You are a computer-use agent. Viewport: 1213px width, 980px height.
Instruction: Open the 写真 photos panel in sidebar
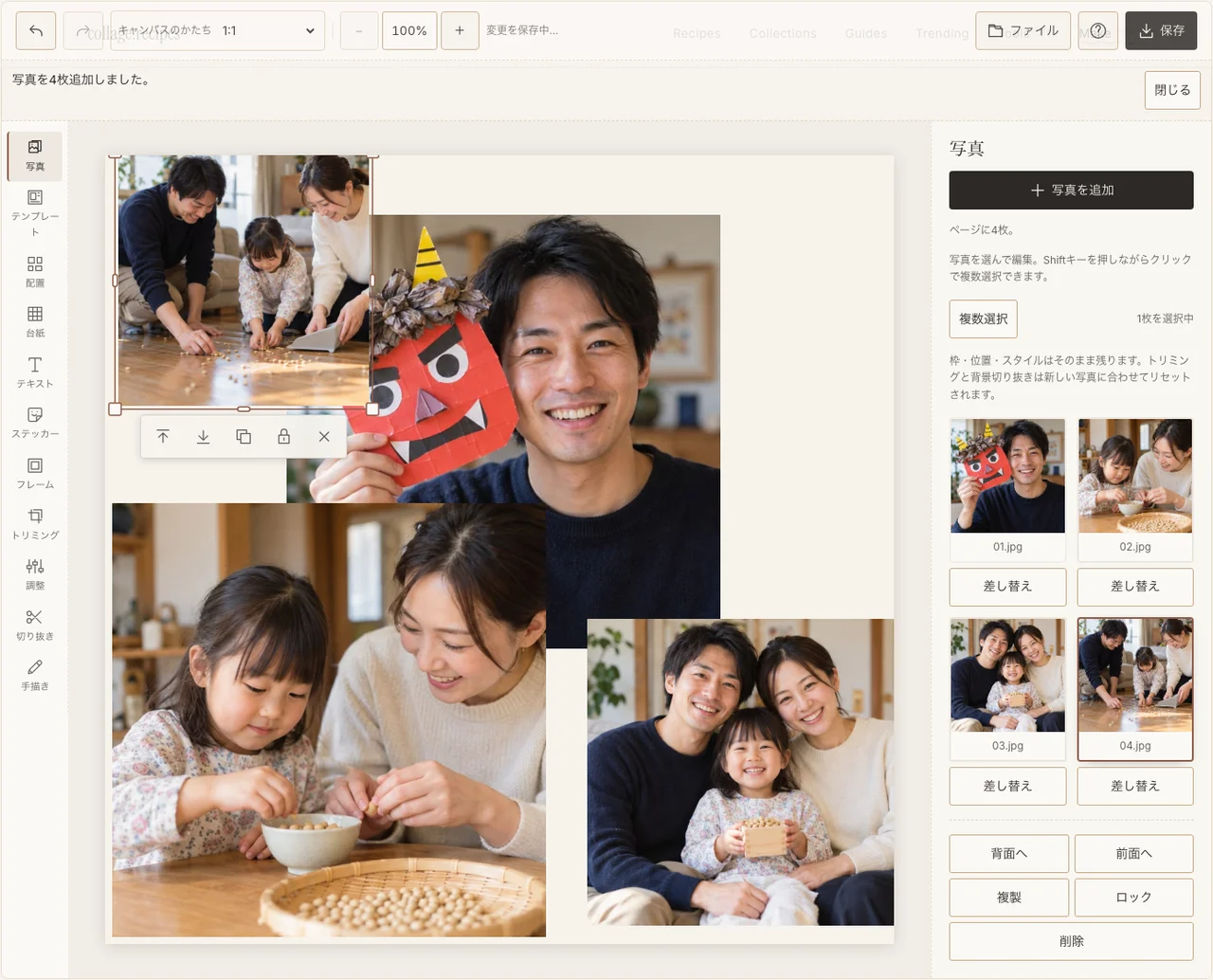35,156
